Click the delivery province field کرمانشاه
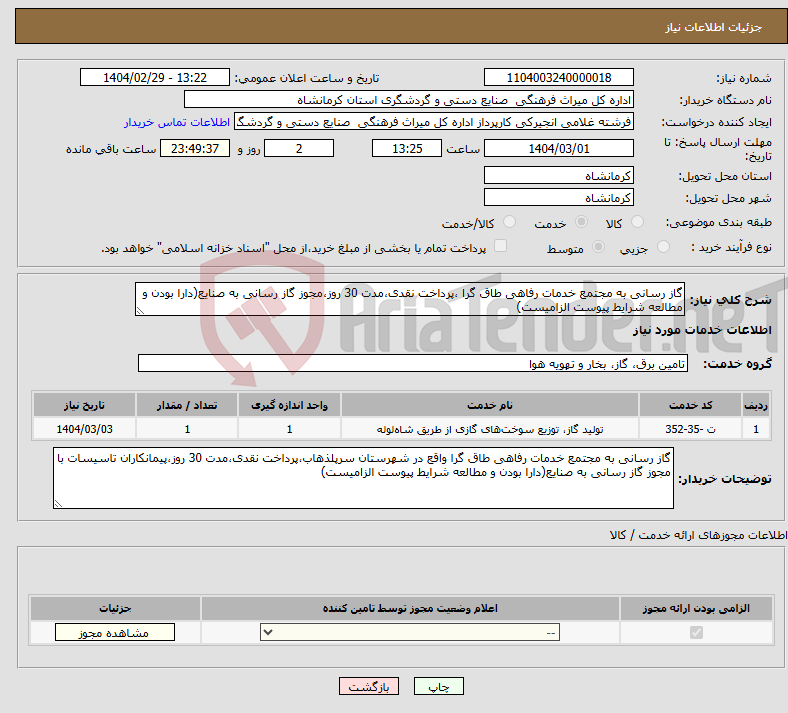The width and height of the screenshot is (788, 713). coord(559,175)
